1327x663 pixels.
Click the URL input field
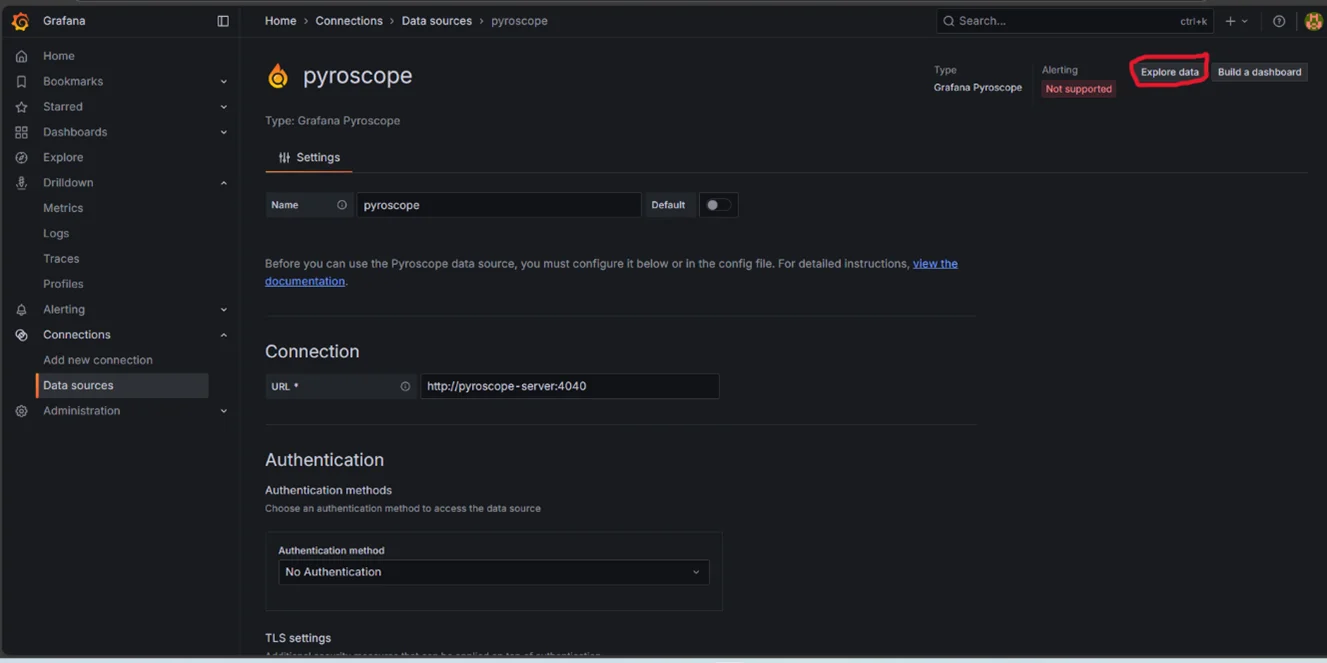569,386
